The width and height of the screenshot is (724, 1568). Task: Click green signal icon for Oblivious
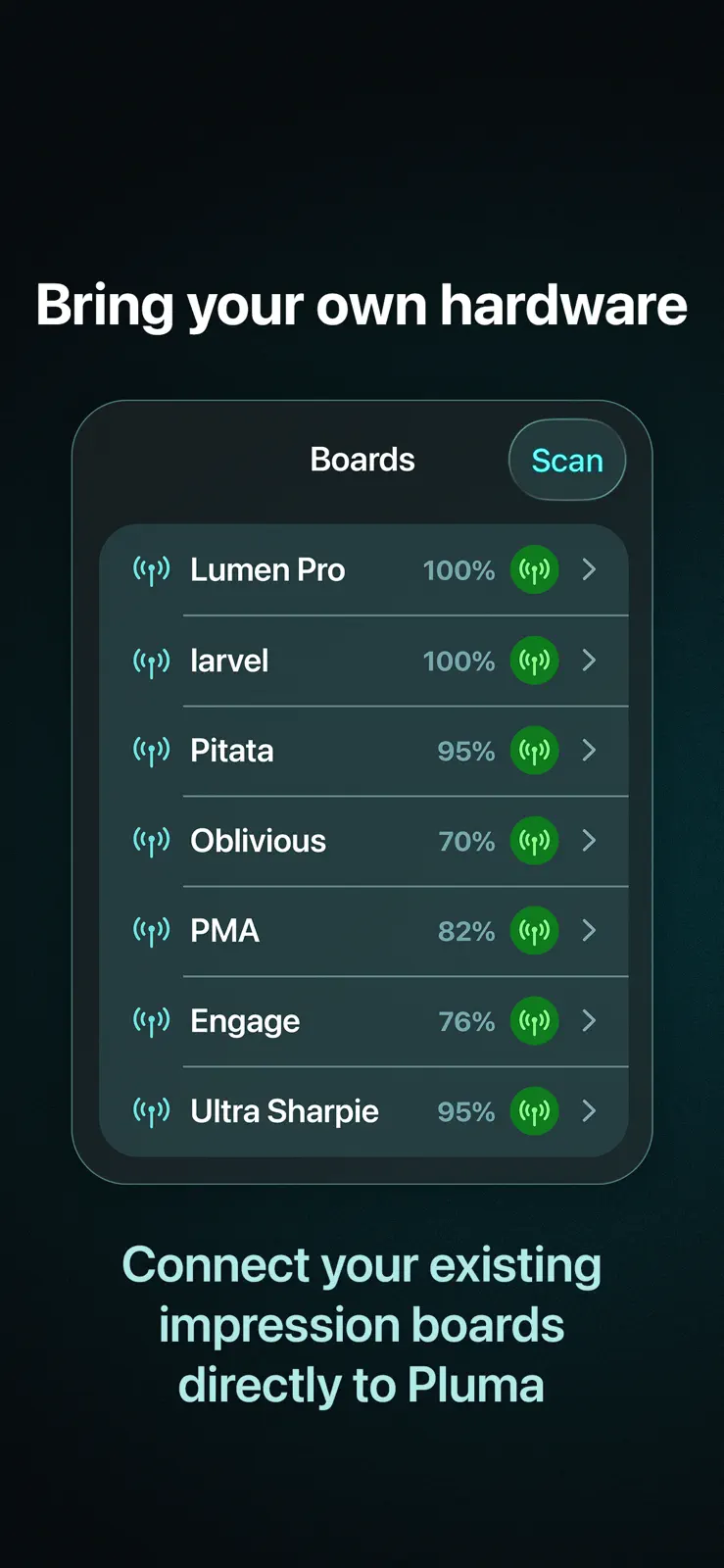coord(535,841)
